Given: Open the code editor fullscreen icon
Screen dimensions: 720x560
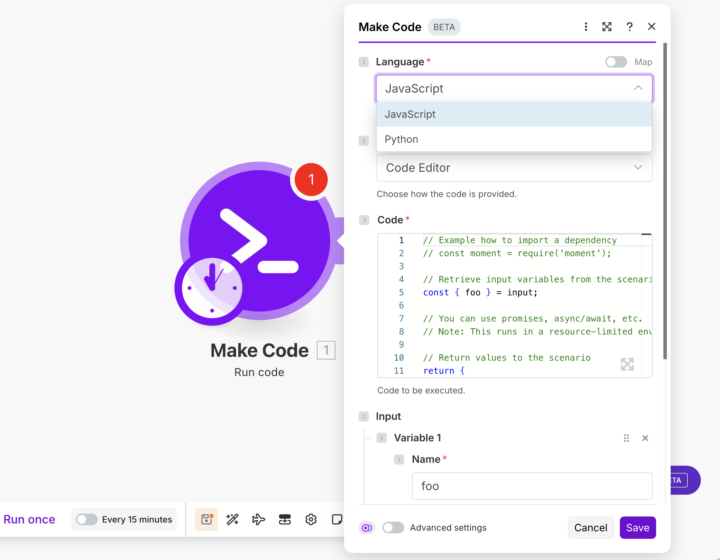Looking at the screenshot, I should pyautogui.click(x=627, y=364).
